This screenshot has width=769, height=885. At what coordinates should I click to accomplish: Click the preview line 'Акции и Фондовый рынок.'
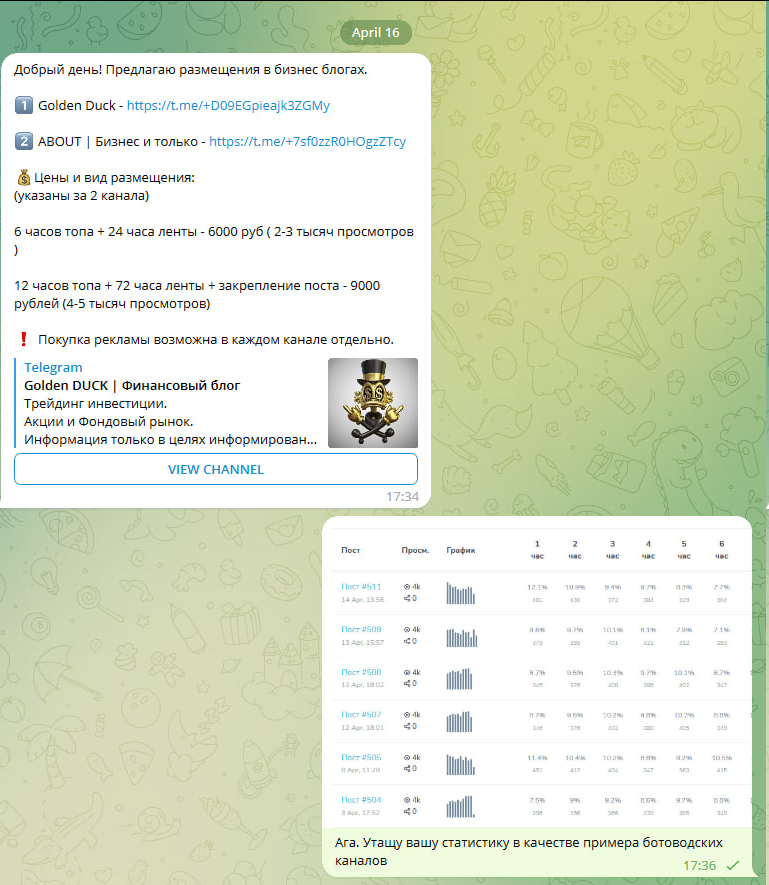108,422
